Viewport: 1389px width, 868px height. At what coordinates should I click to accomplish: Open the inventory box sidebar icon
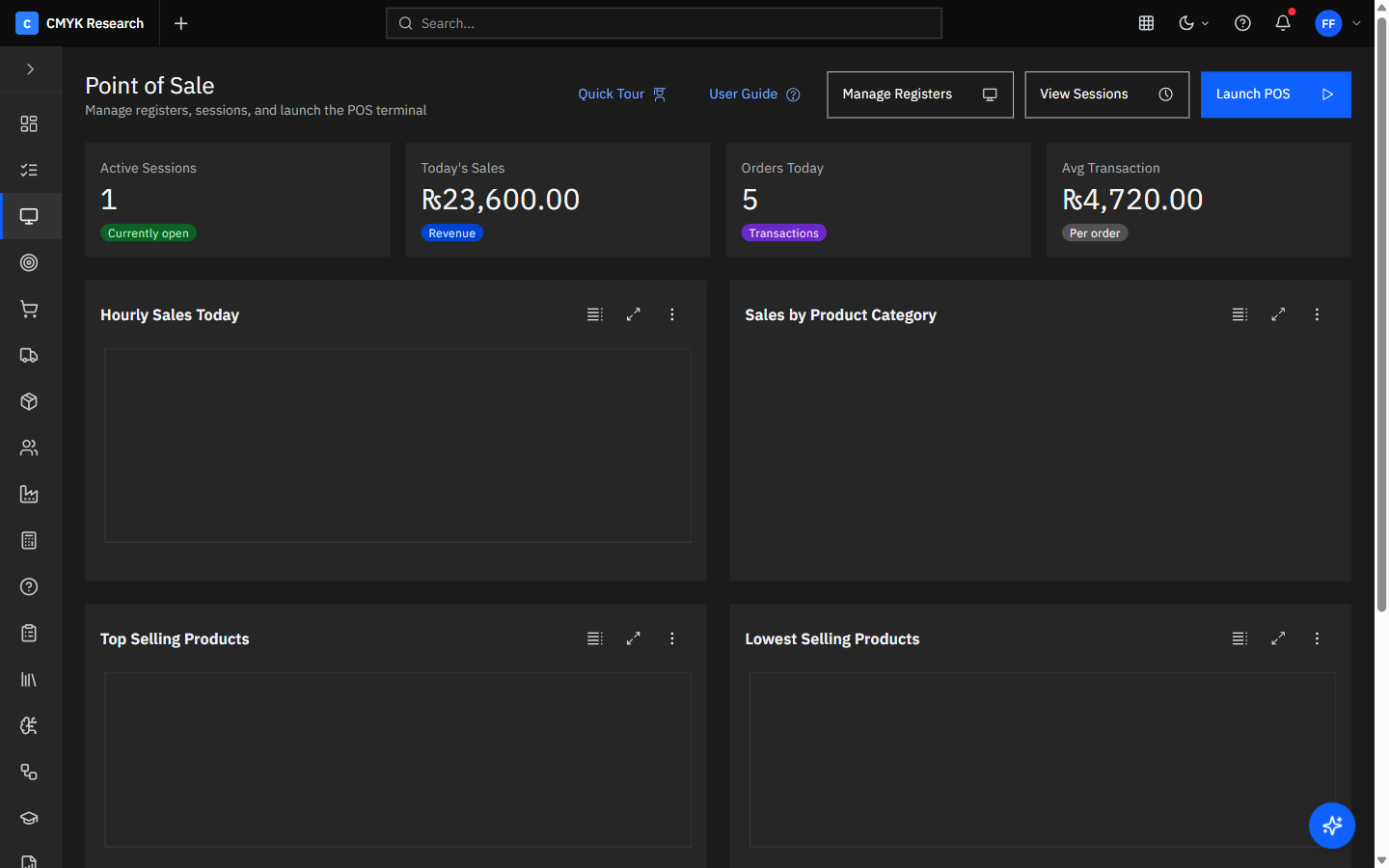[x=29, y=401]
